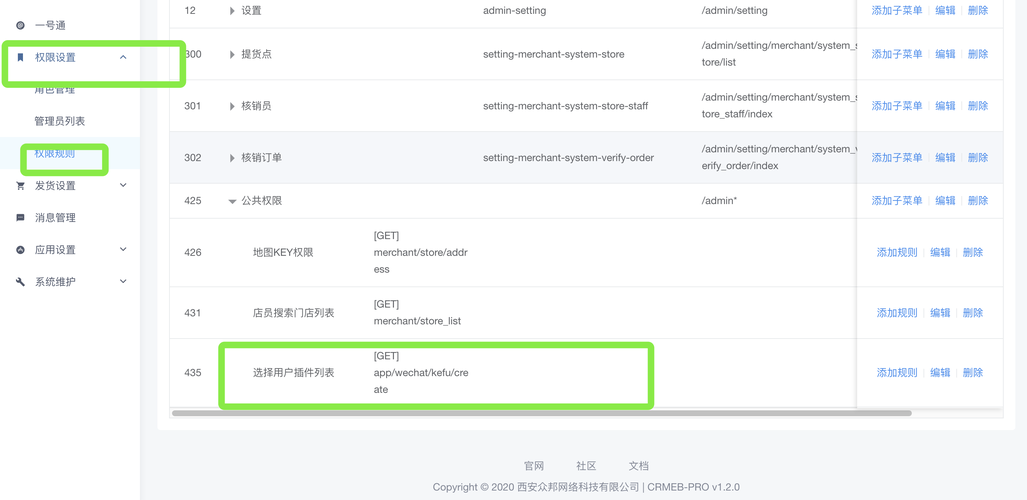Click 添加规则 in the 选择用户插件列表 row
The image size is (1027, 500).
(x=897, y=372)
